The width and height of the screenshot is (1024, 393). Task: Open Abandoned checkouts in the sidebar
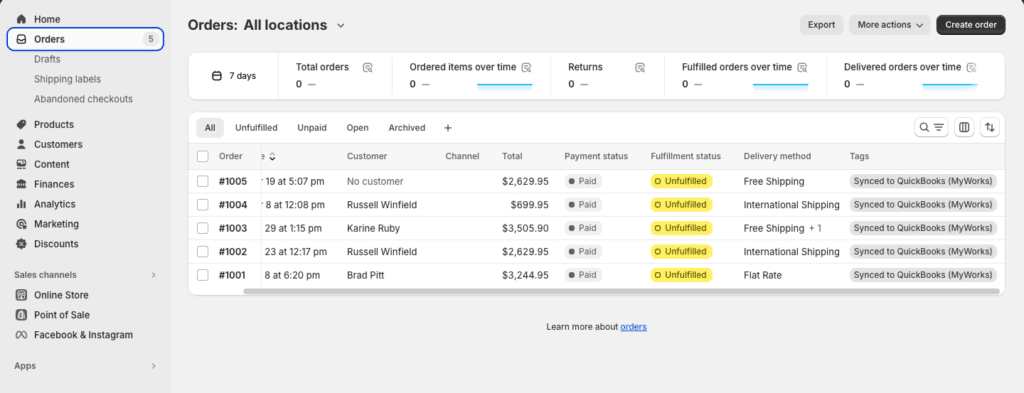pos(83,99)
